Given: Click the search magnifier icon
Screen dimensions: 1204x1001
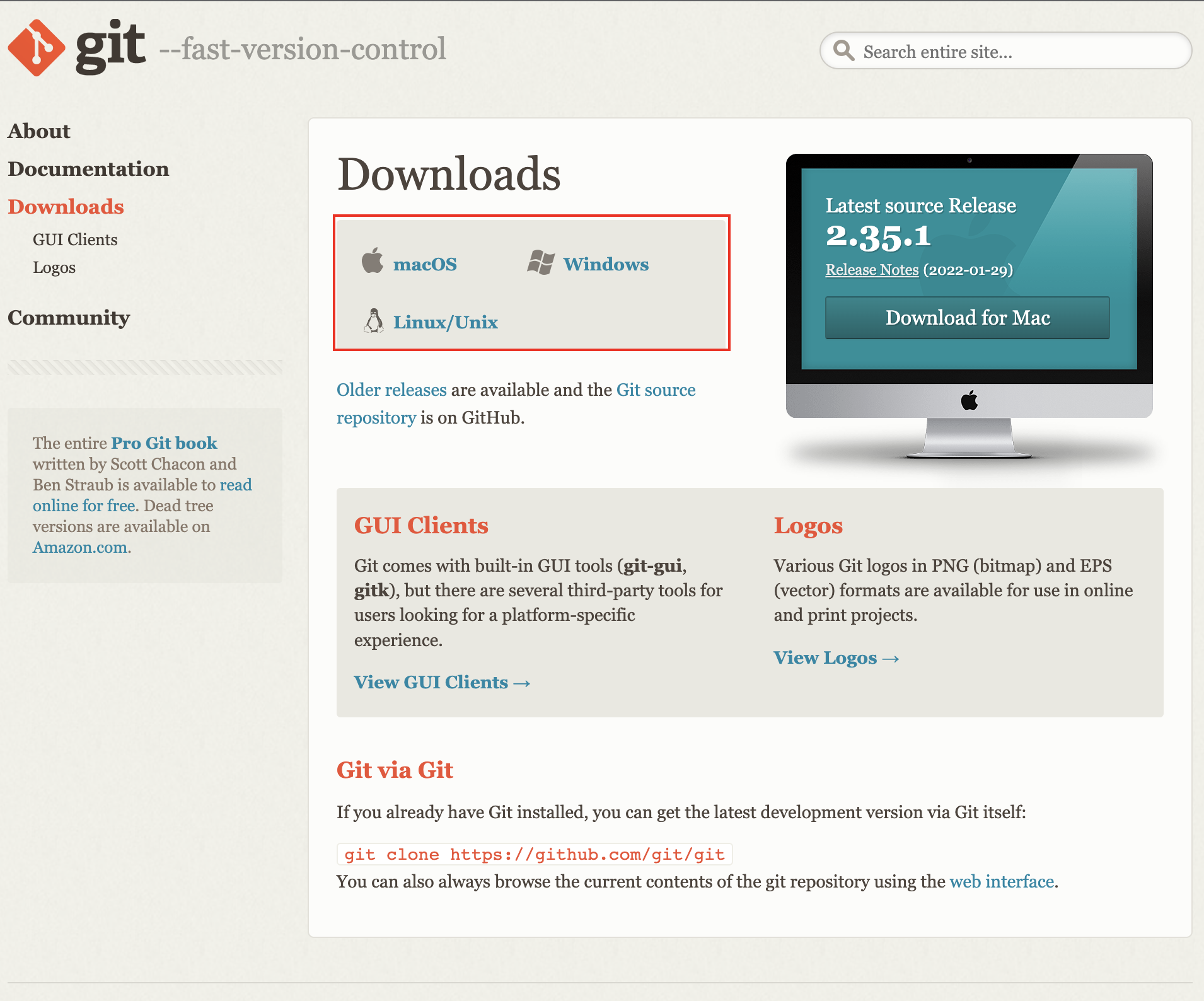Looking at the screenshot, I should pyautogui.click(x=843, y=50).
